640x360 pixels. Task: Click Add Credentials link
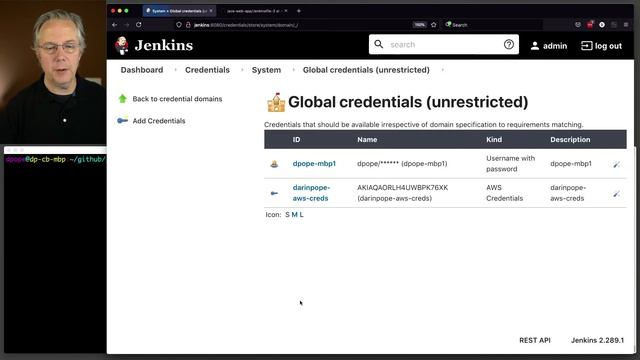159,121
